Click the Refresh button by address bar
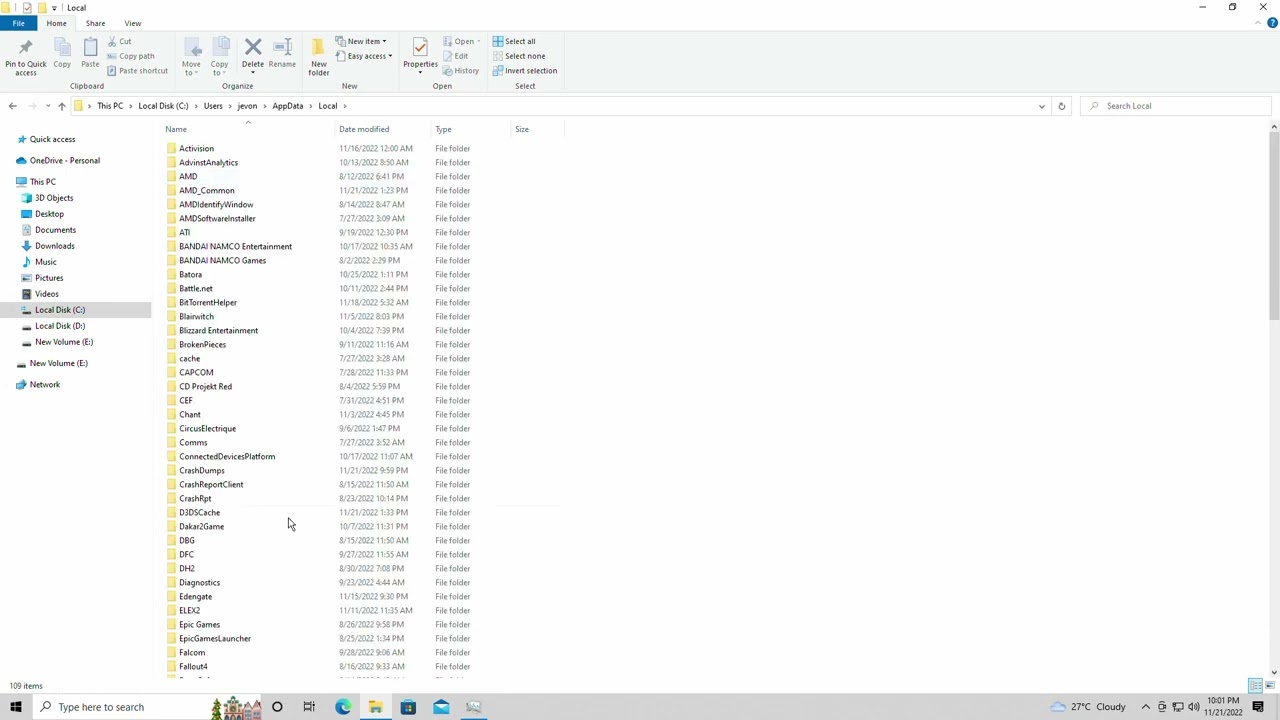This screenshot has height=720, width=1280. coord(1061,106)
